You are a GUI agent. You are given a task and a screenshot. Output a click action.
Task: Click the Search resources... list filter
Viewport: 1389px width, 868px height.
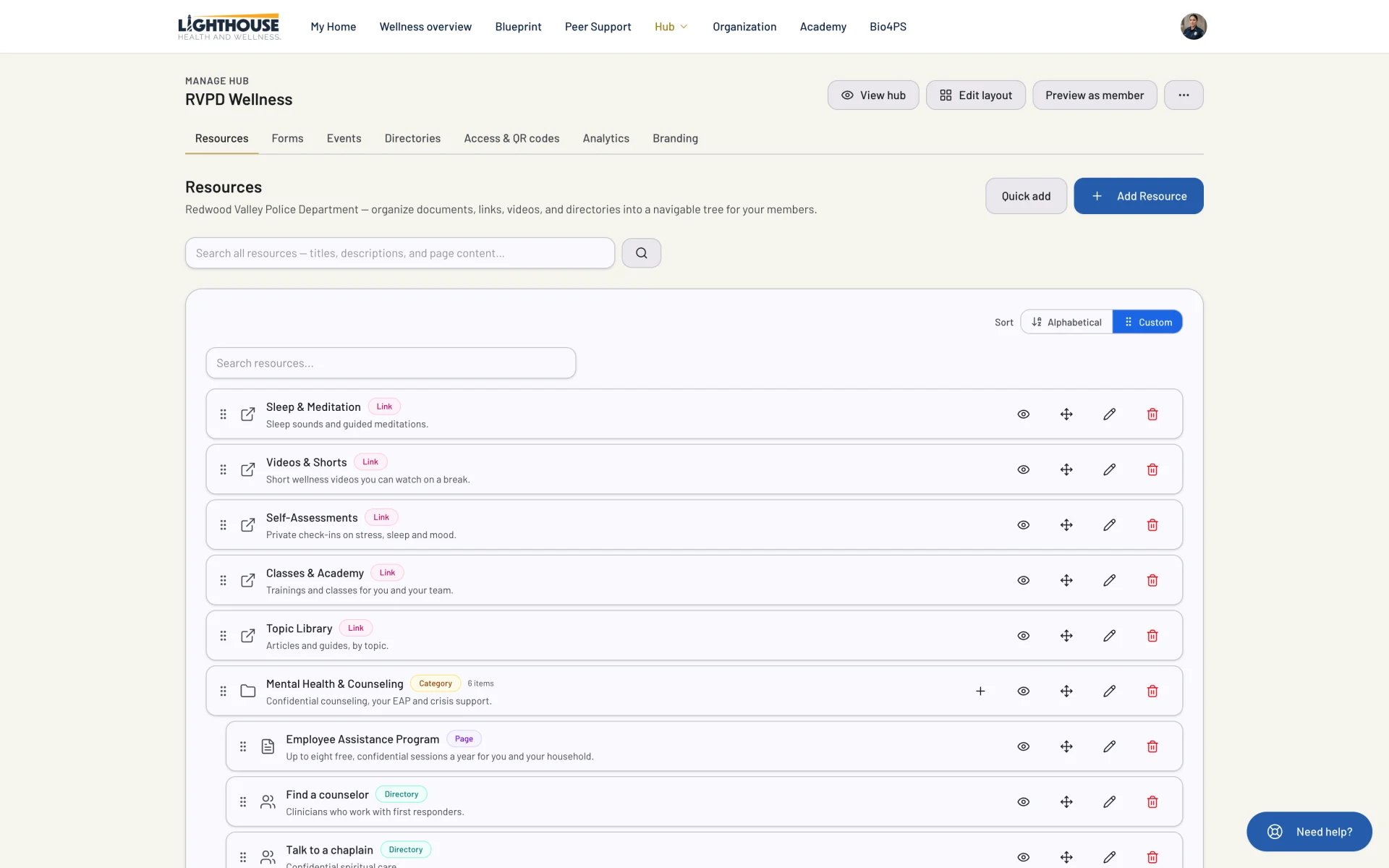391,363
